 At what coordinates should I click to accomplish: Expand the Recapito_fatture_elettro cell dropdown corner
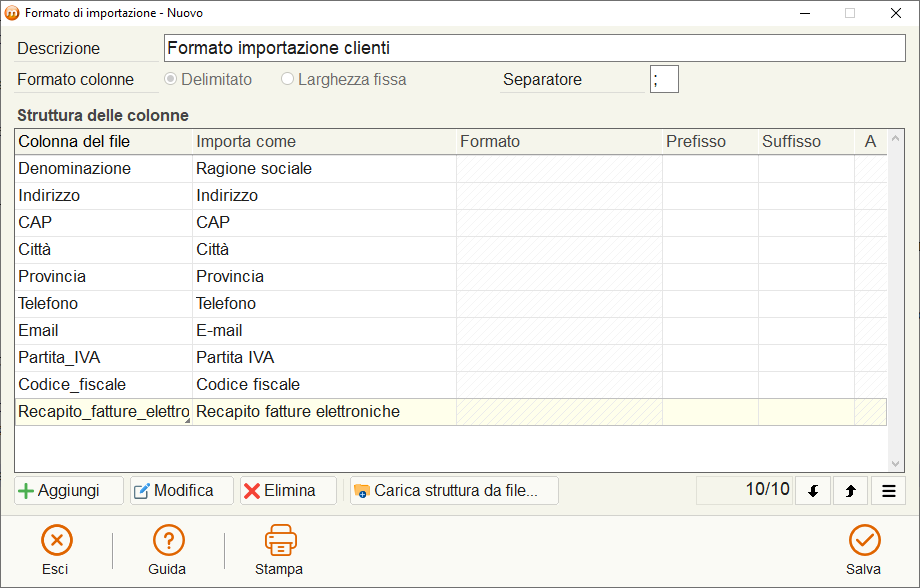187,420
